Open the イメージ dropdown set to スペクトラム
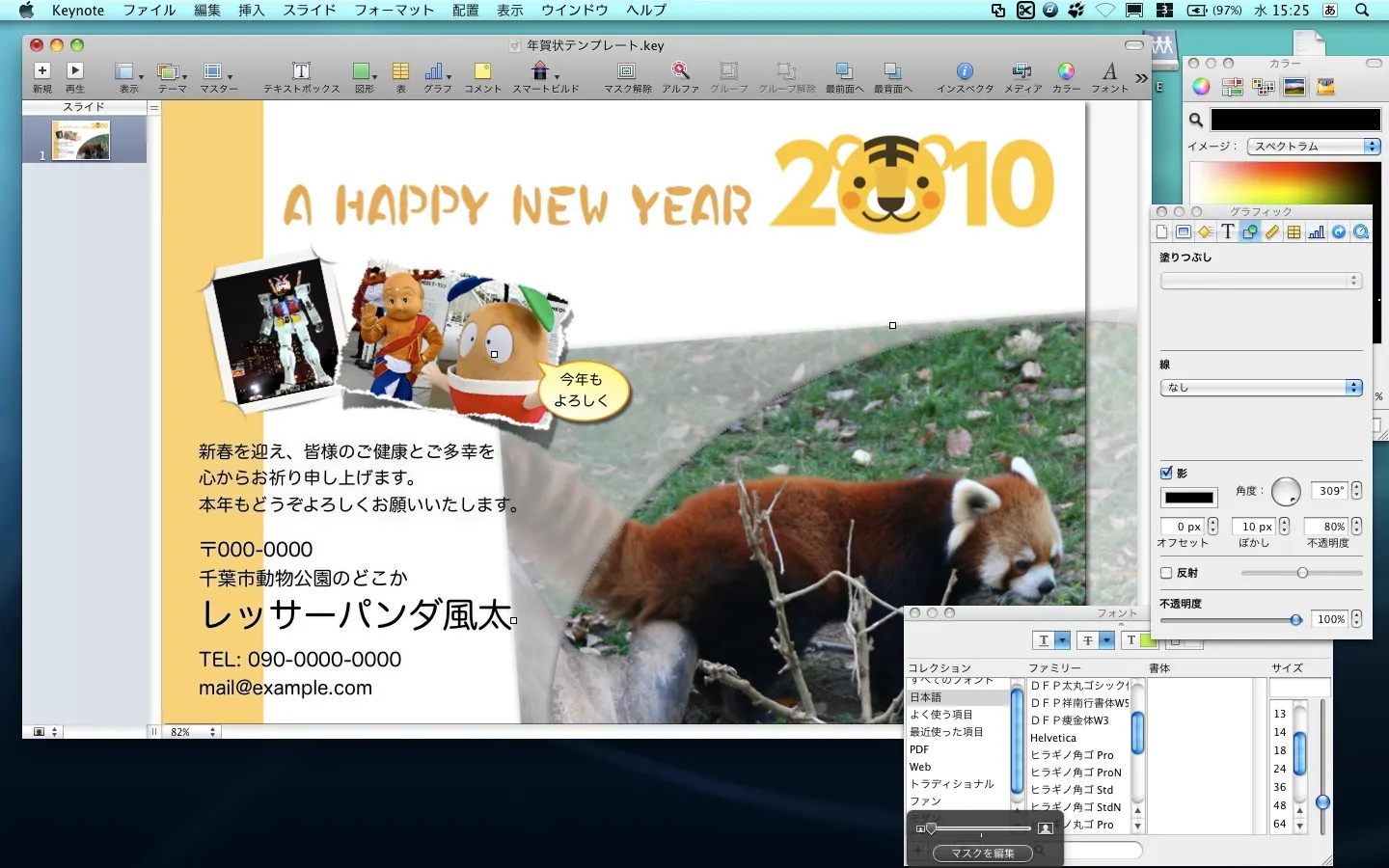The height and width of the screenshot is (868, 1389). 1314,147
